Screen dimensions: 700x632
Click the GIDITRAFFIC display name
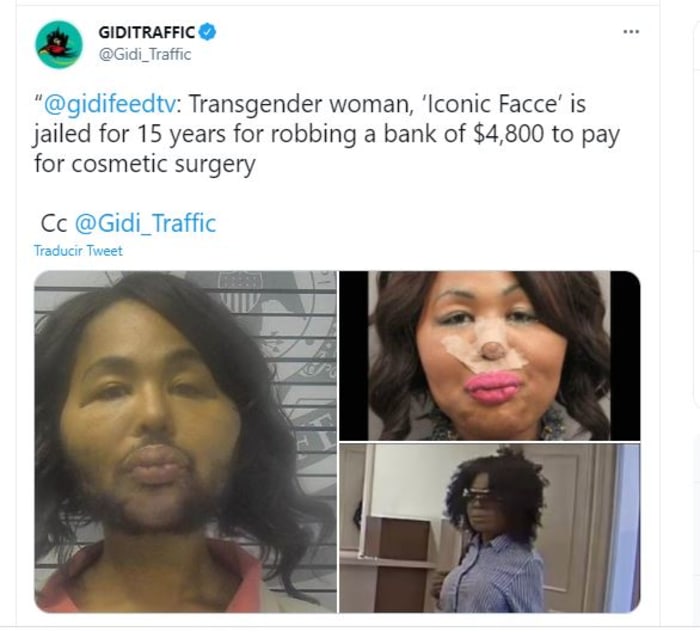tap(146, 32)
